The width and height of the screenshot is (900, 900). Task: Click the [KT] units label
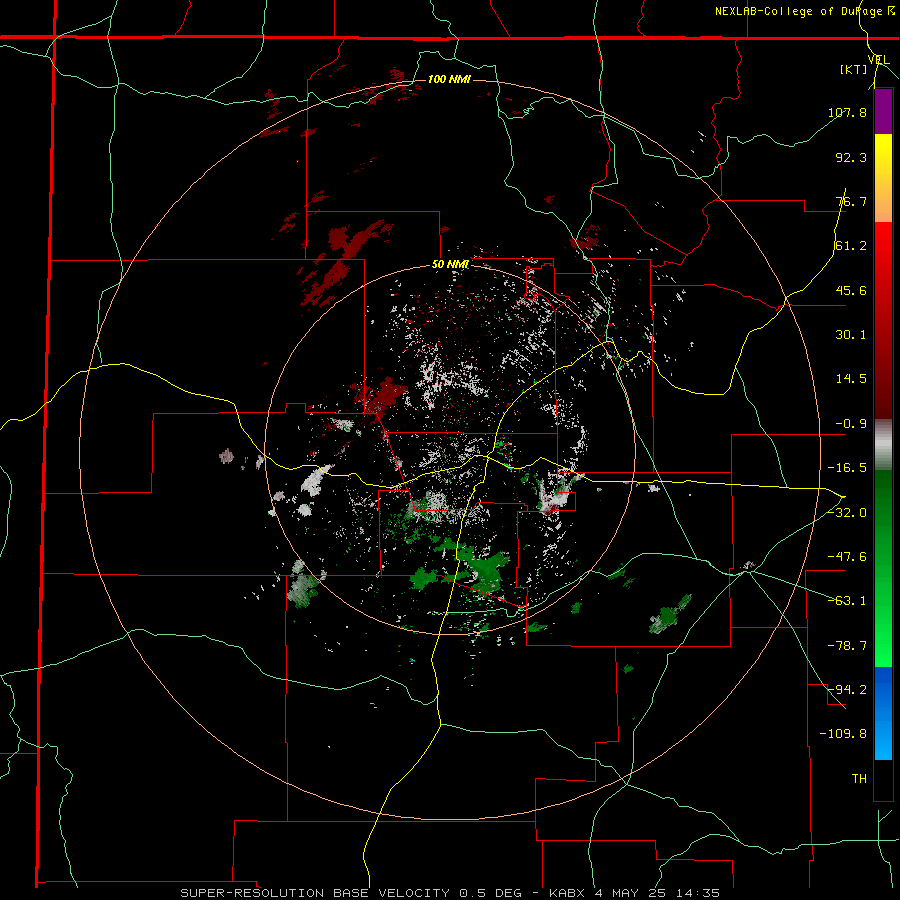tap(853, 69)
